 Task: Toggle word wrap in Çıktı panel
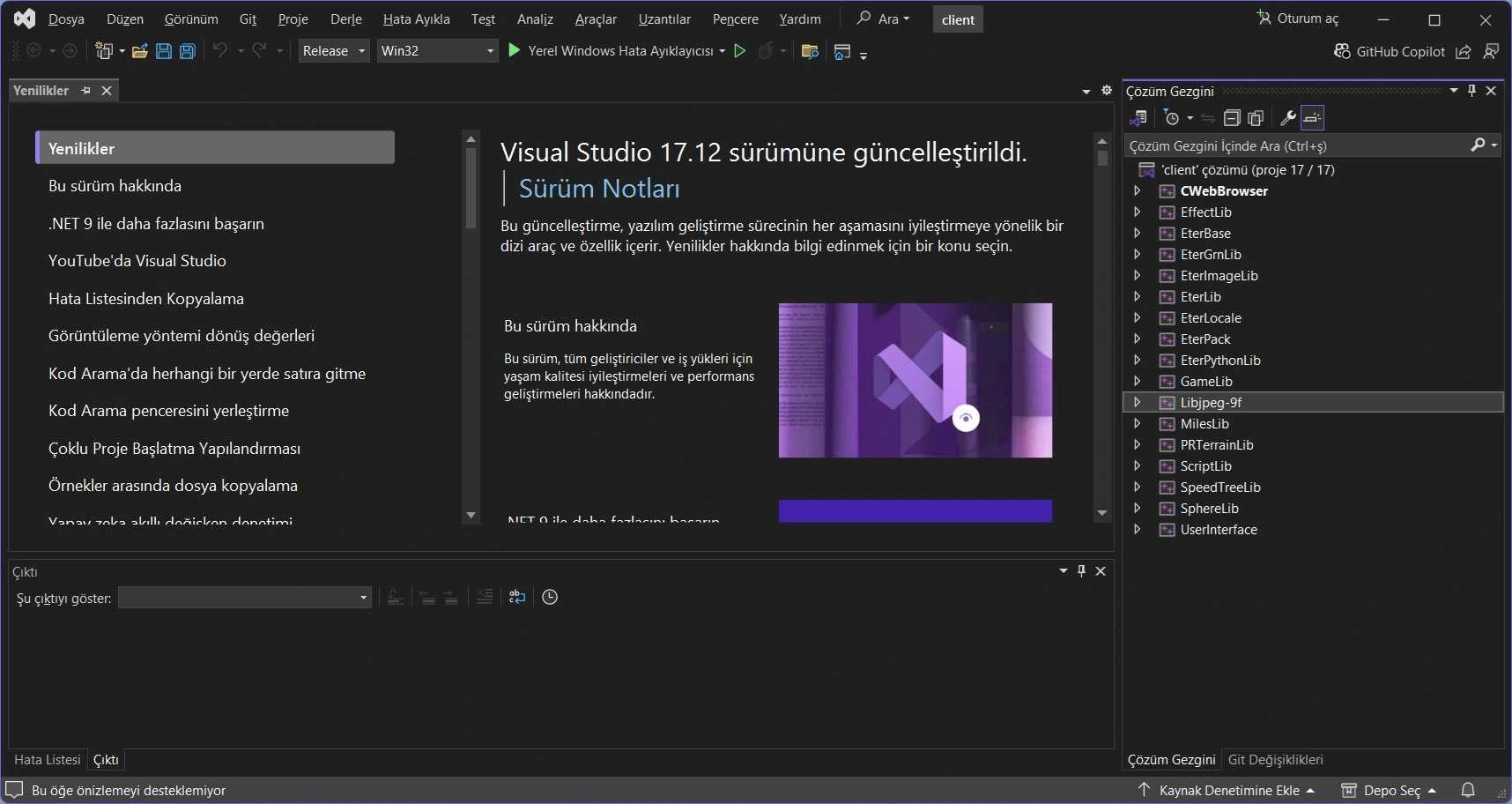pos(517,598)
